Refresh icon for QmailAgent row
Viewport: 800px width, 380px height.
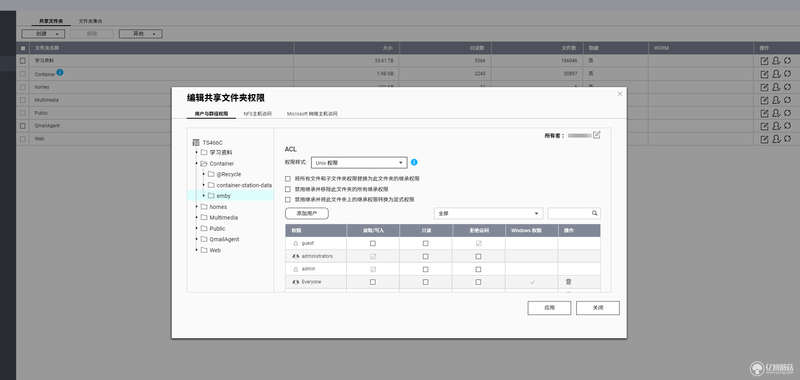tap(787, 126)
